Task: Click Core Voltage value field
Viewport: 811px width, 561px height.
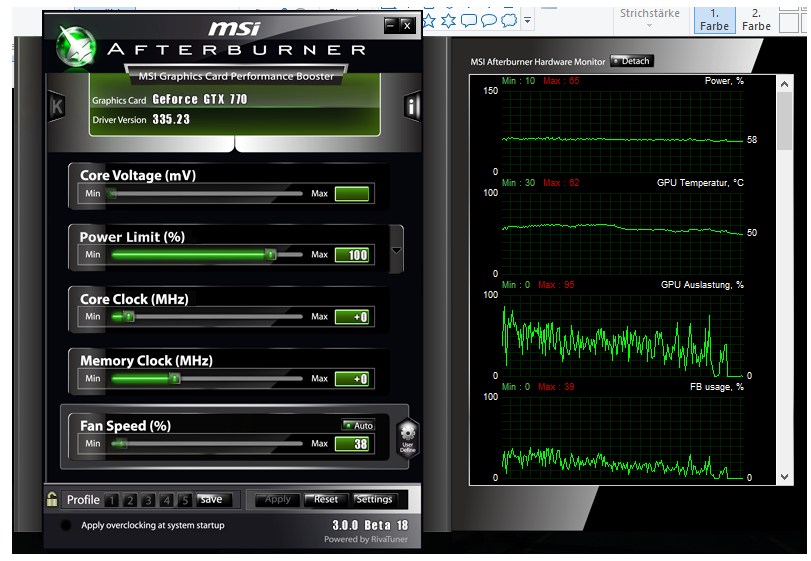Action: [352, 194]
